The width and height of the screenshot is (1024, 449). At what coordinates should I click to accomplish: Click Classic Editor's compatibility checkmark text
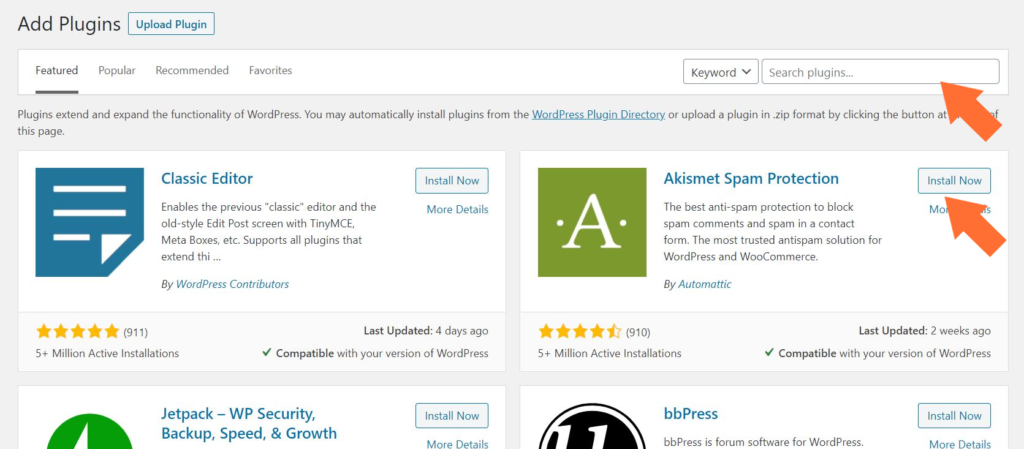[x=376, y=353]
